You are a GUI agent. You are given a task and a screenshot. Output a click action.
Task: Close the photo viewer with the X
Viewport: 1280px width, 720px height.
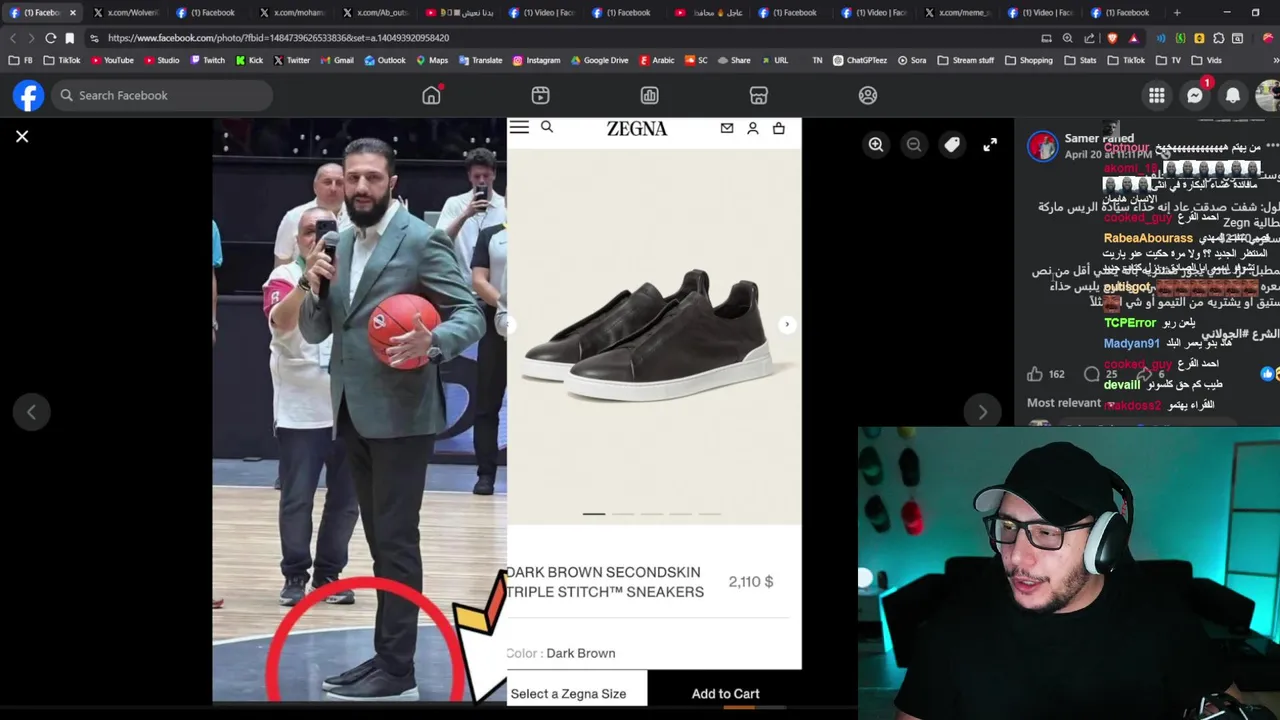(x=22, y=136)
